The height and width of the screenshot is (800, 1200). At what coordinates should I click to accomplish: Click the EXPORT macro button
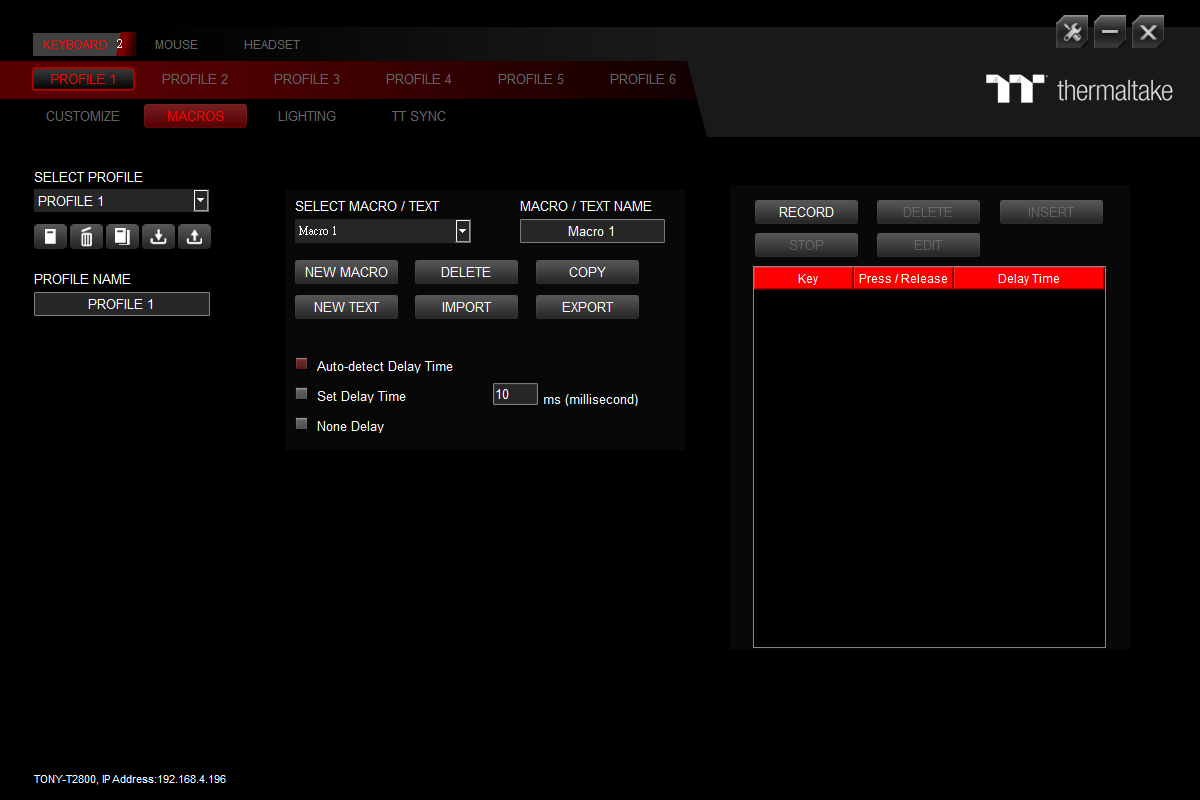coord(587,307)
